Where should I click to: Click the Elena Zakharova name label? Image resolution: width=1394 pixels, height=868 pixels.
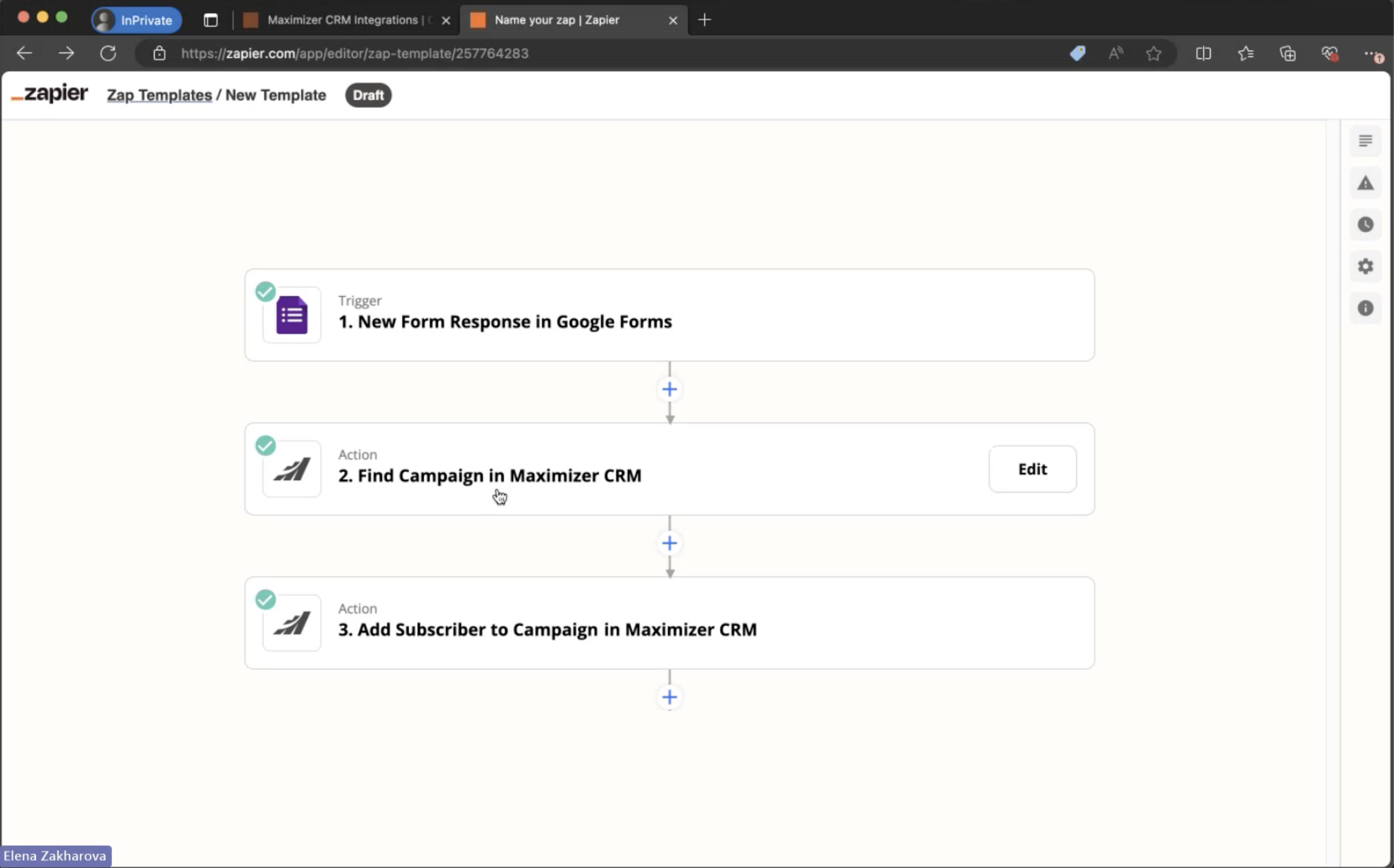click(55, 856)
